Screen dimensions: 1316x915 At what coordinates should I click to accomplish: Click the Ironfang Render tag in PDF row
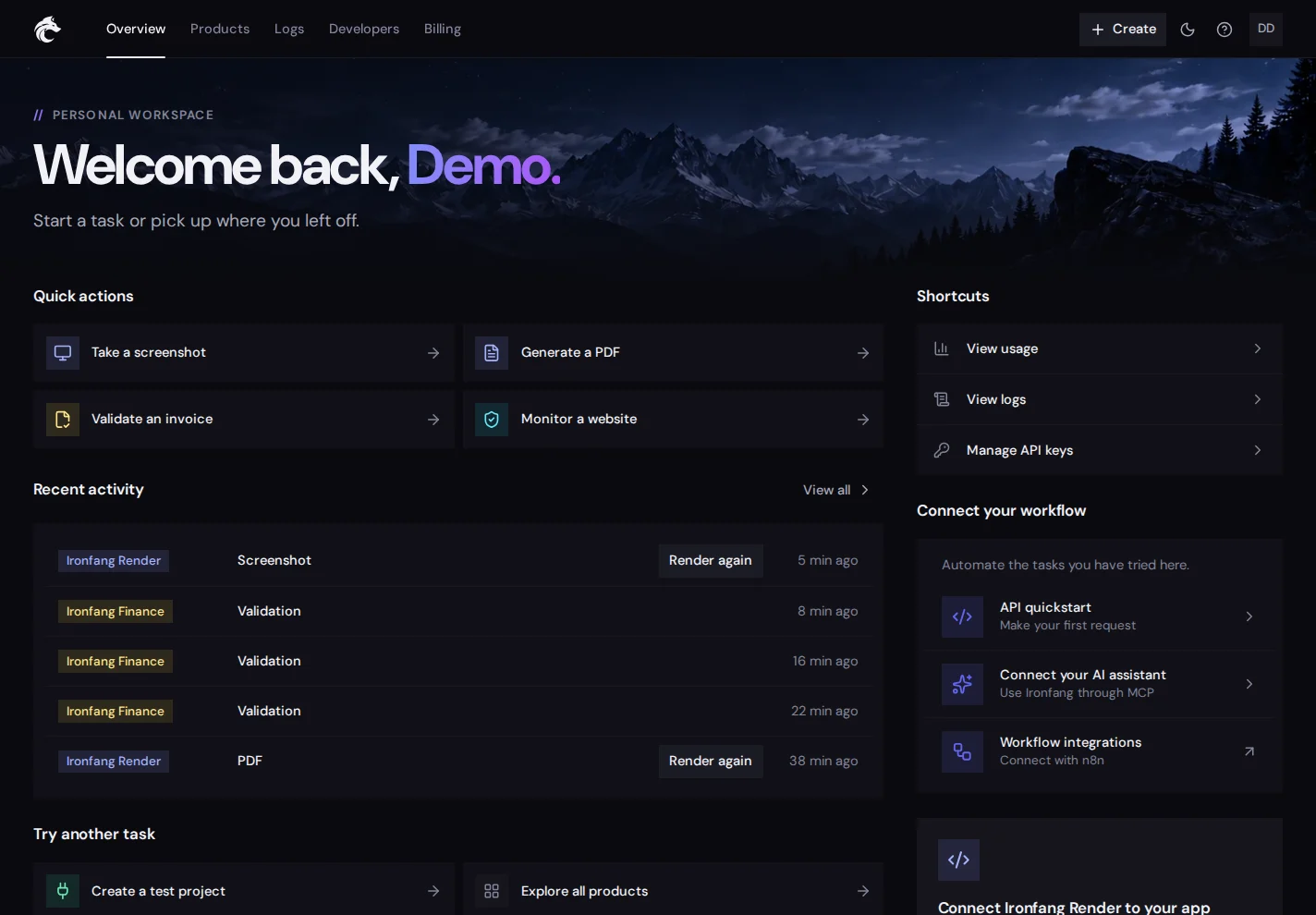point(114,762)
